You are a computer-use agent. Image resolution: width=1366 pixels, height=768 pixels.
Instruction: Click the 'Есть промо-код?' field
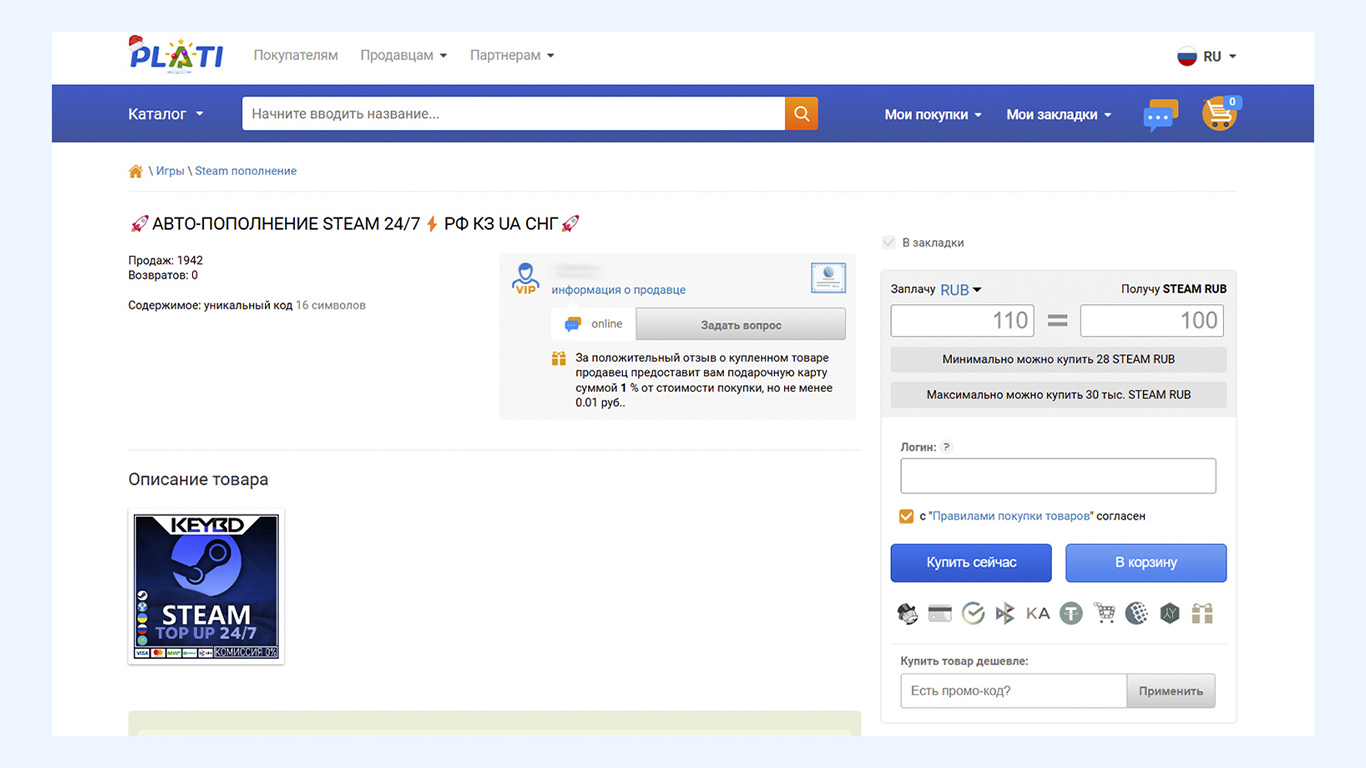tap(1014, 691)
